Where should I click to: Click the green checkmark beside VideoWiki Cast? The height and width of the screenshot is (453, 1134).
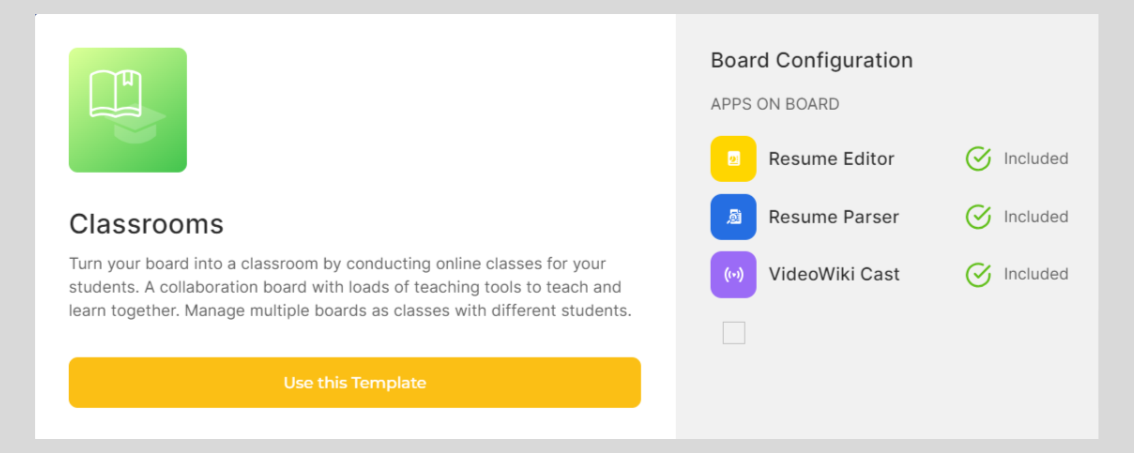click(978, 274)
